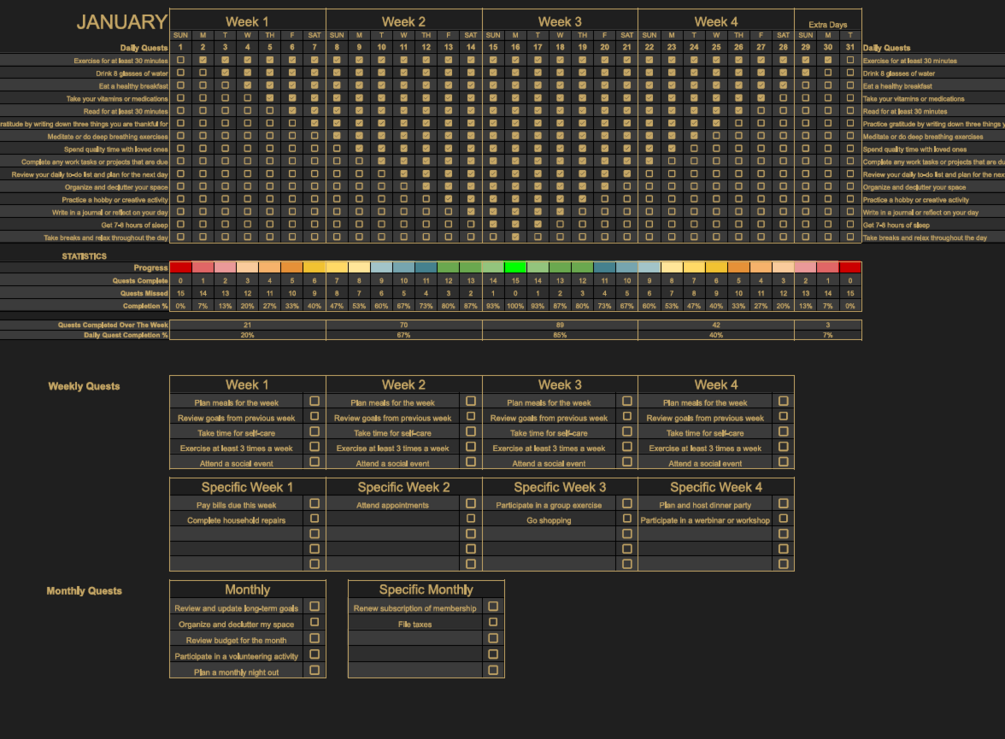This screenshot has height=739, width=1005.
Task: Uncheck day 3 box for 'Drink 8 glasses of water'
Action: pyautogui.click(x=225, y=72)
